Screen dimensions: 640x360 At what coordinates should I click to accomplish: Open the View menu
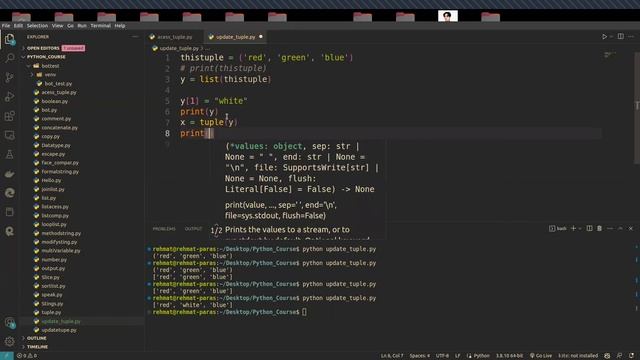click(x=58, y=26)
